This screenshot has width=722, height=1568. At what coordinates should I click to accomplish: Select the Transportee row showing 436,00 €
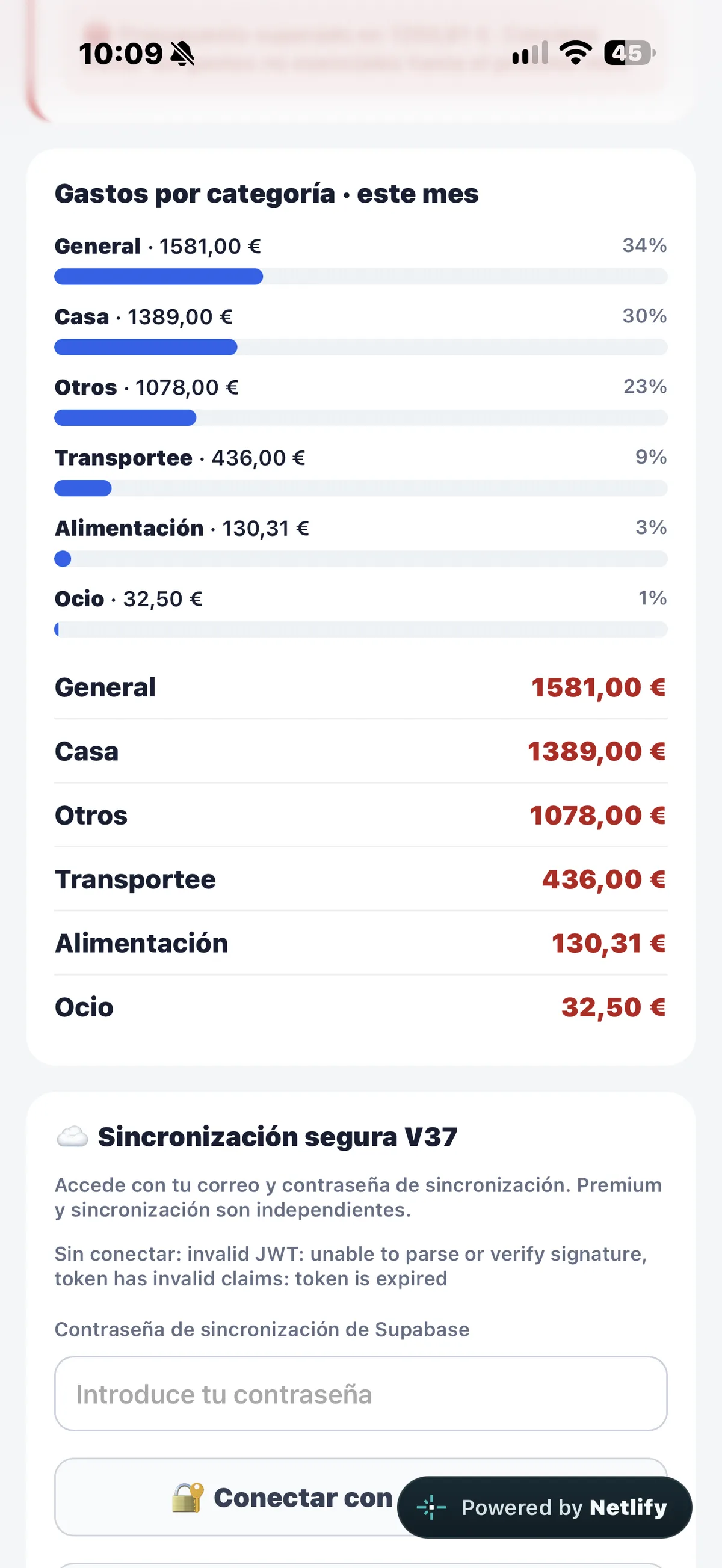361,879
